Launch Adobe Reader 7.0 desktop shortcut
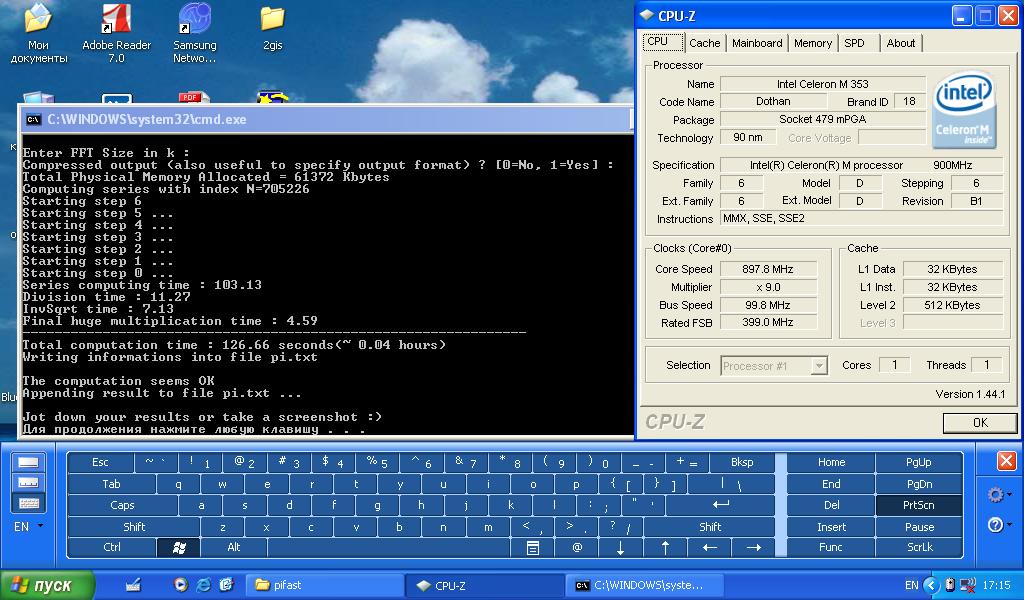The height and width of the screenshot is (600, 1024). point(116,33)
